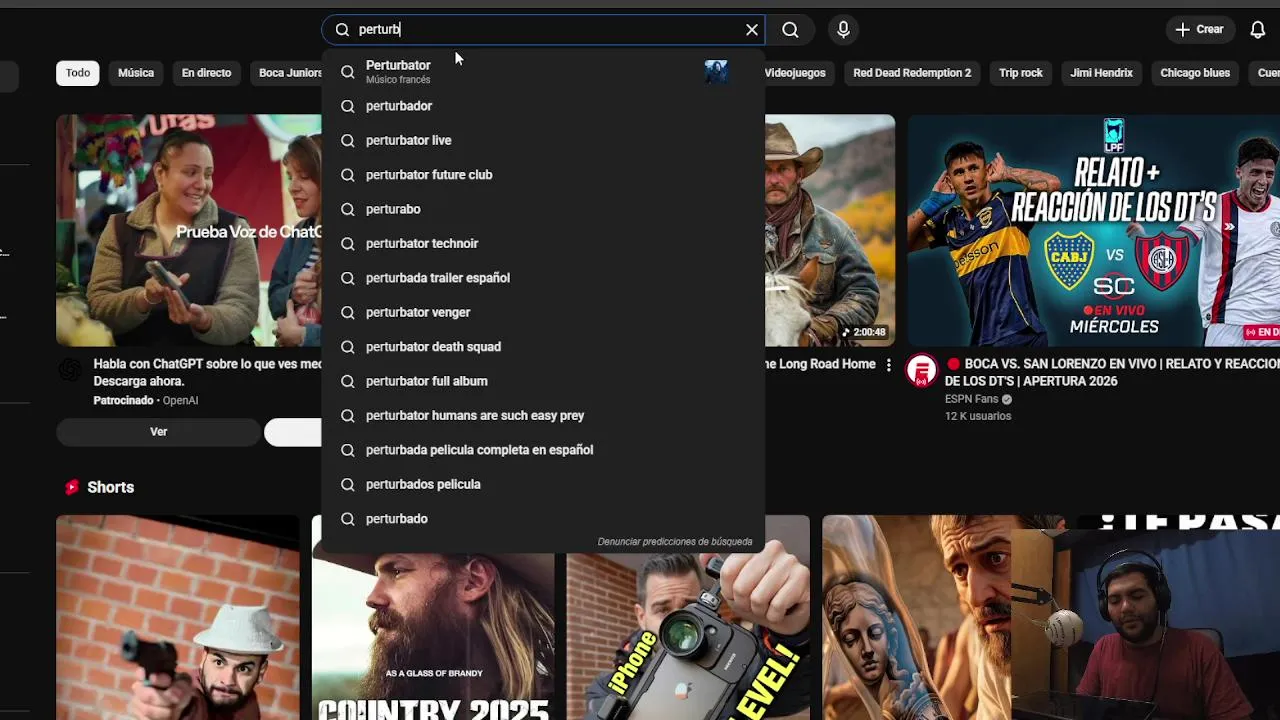Click search icon beside perturbator live
The image size is (1280, 720).
point(348,140)
